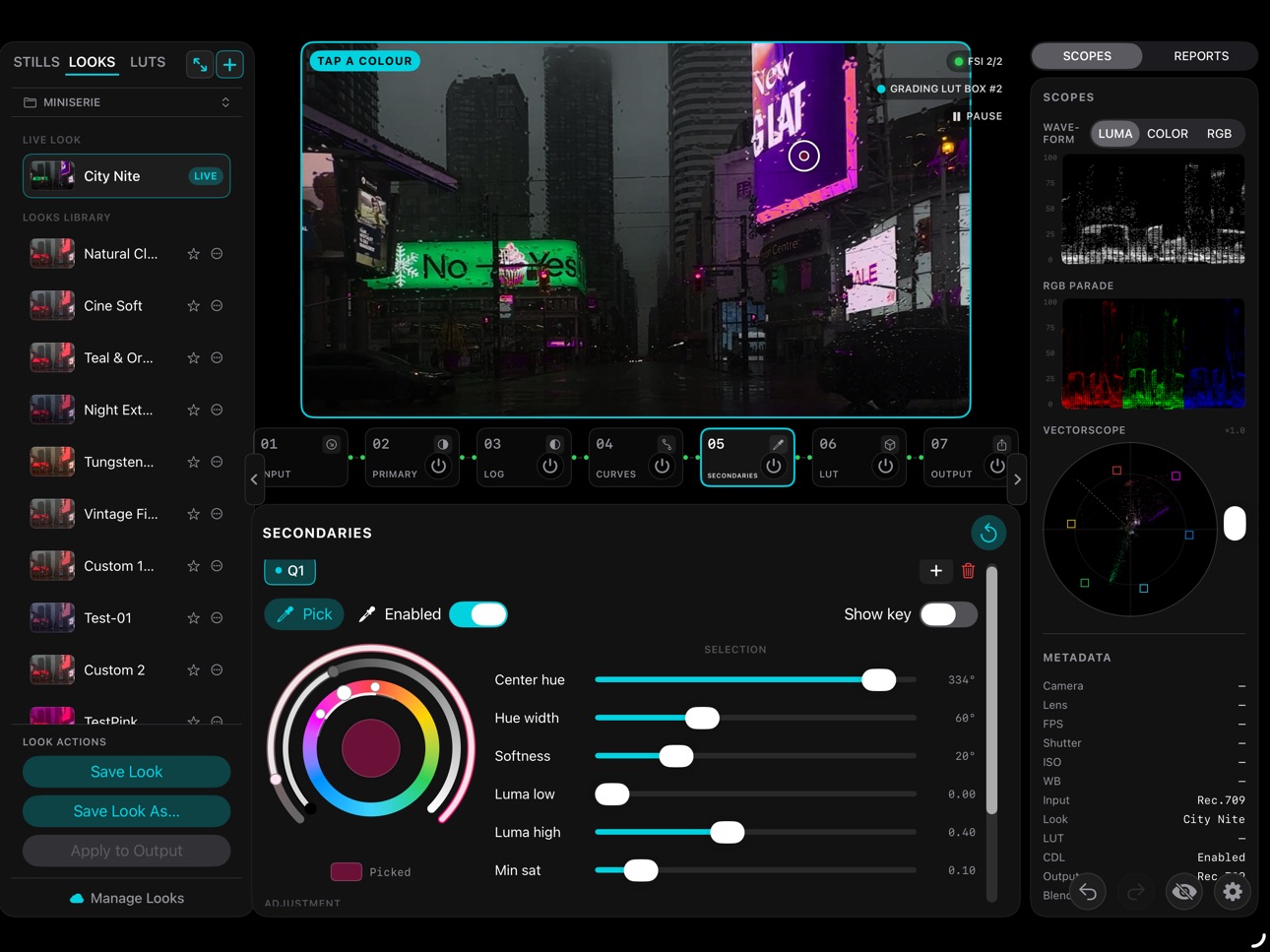Image resolution: width=1270 pixels, height=952 pixels.
Task: Toggle power of 04 Curves node
Action: click(x=663, y=466)
